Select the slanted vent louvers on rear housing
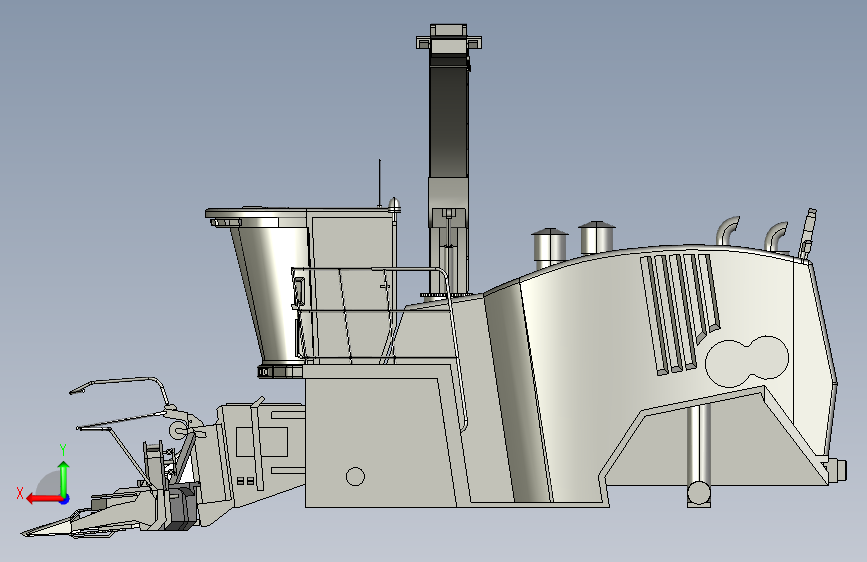Viewport: 867px width, 562px height. click(680, 313)
